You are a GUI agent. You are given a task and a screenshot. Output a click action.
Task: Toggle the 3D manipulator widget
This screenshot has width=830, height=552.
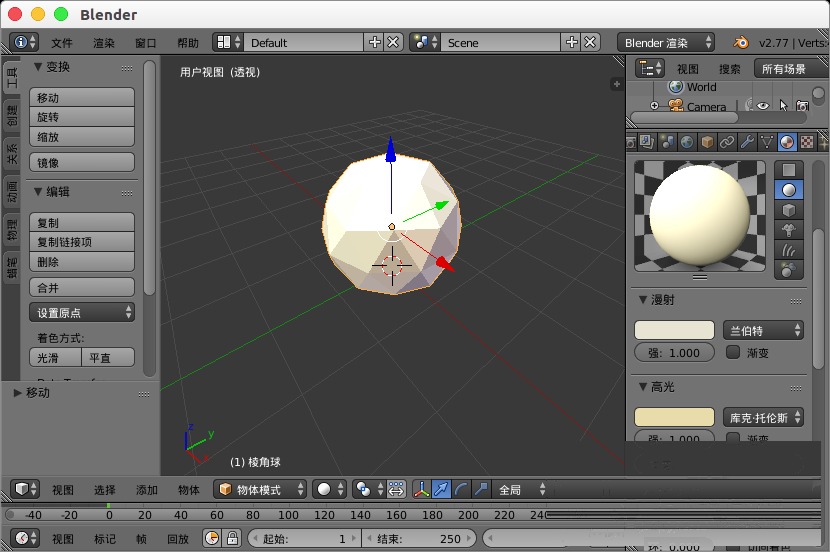pos(421,489)
